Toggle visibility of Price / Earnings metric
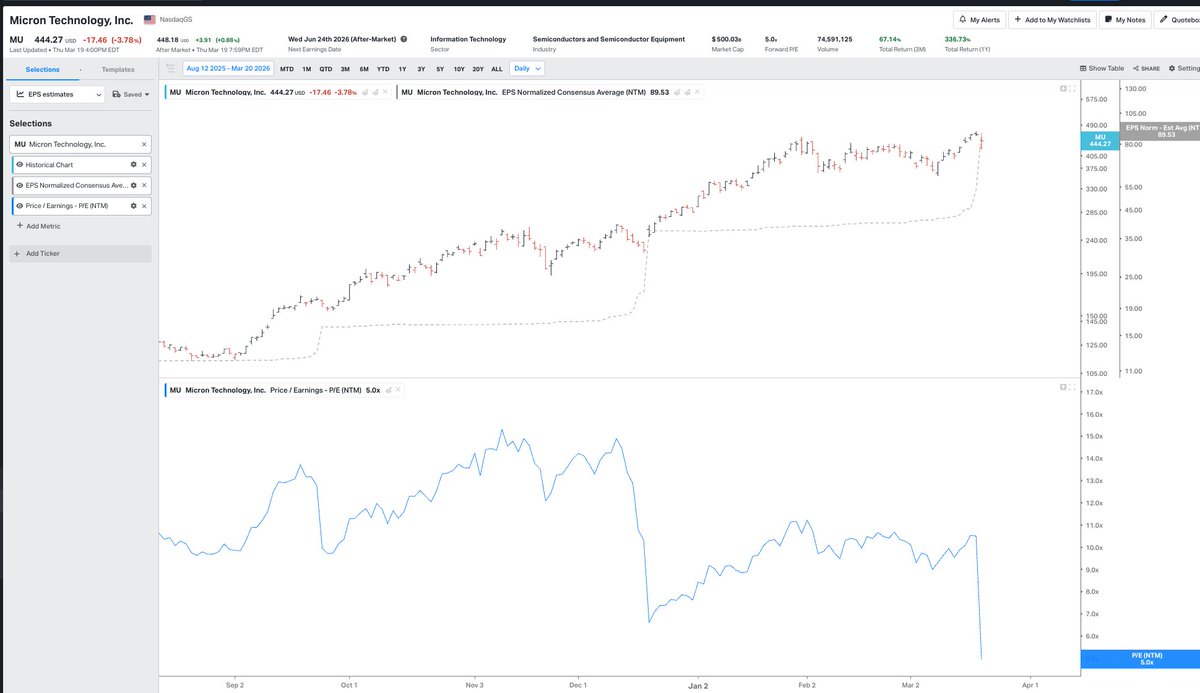 click(x=19, y=205)
